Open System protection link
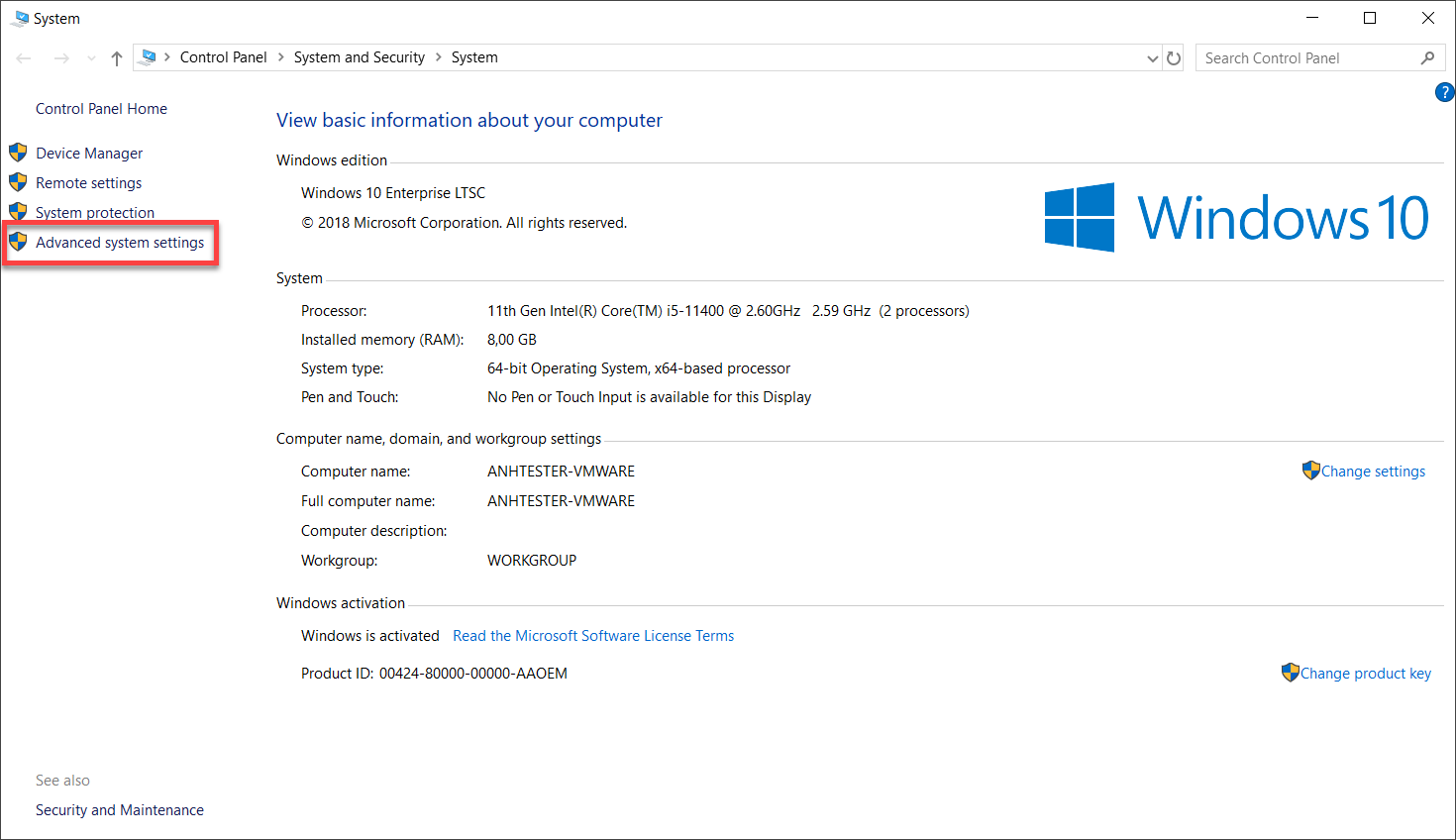 coord(95,213)
